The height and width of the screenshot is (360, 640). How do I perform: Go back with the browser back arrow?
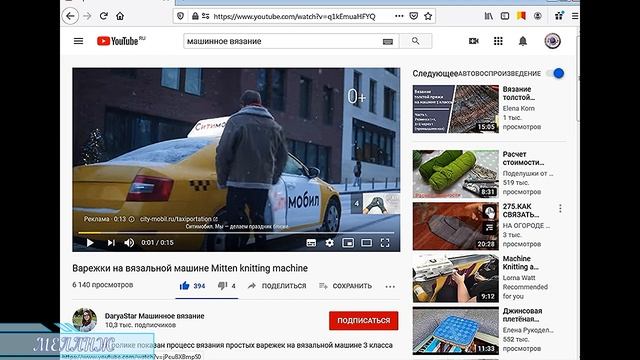[70, 16]
